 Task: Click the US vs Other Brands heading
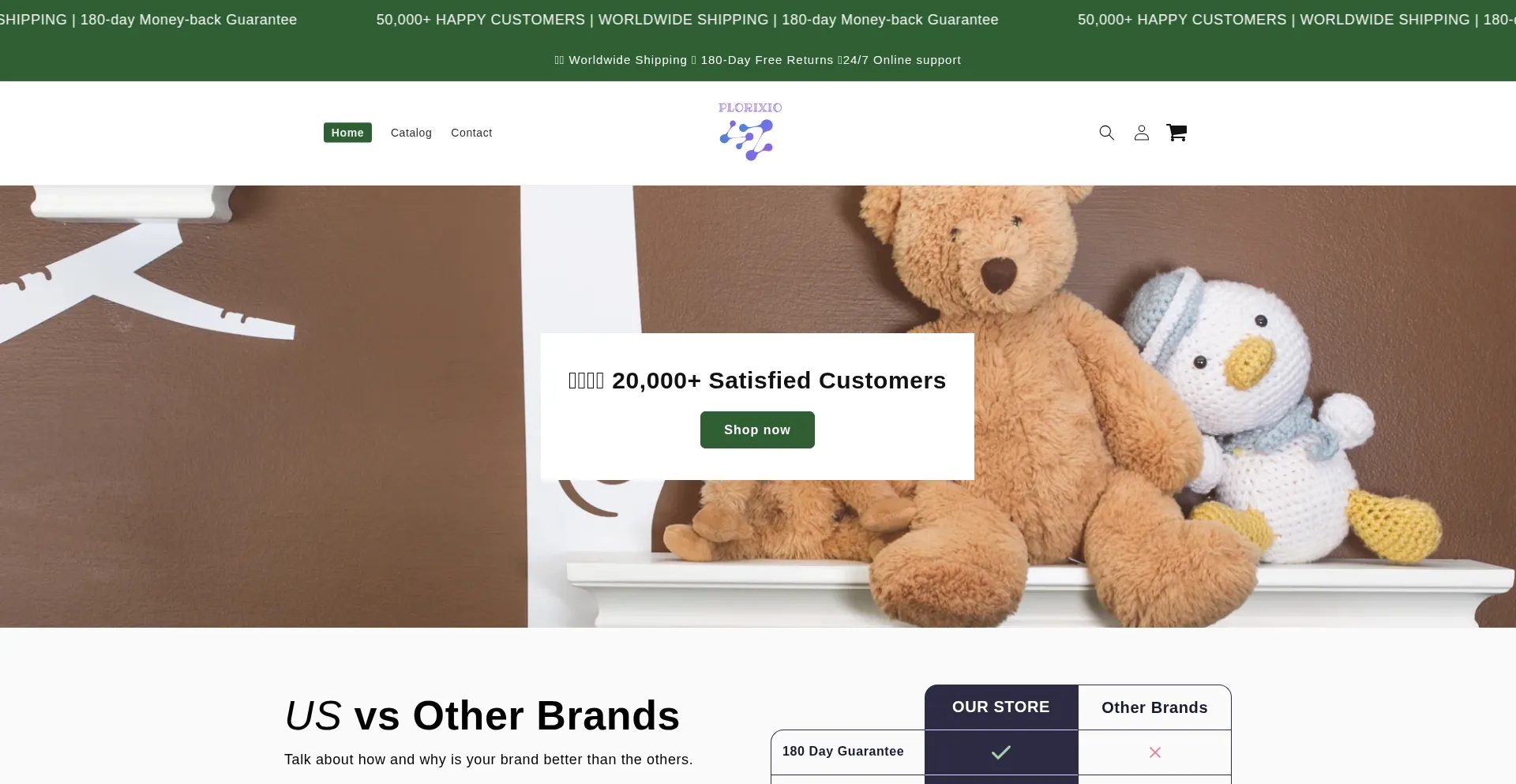coord(482,715)
